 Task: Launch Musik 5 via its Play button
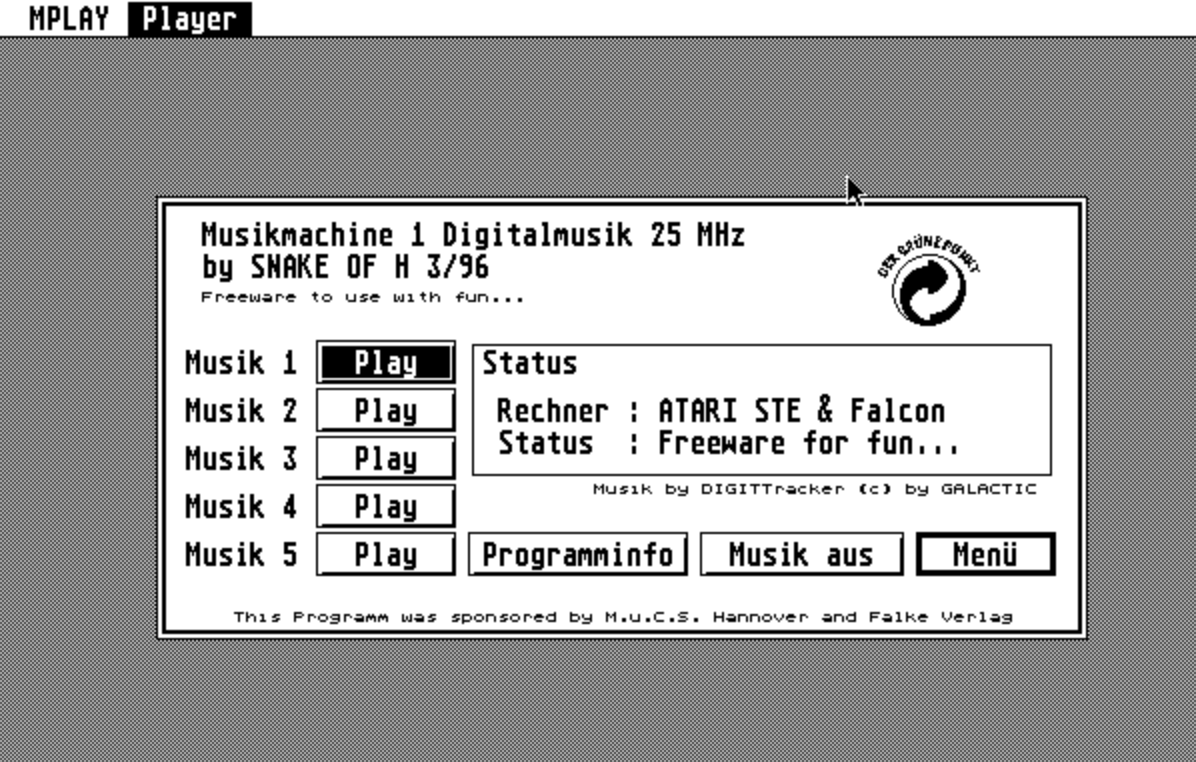click(386, 555)
